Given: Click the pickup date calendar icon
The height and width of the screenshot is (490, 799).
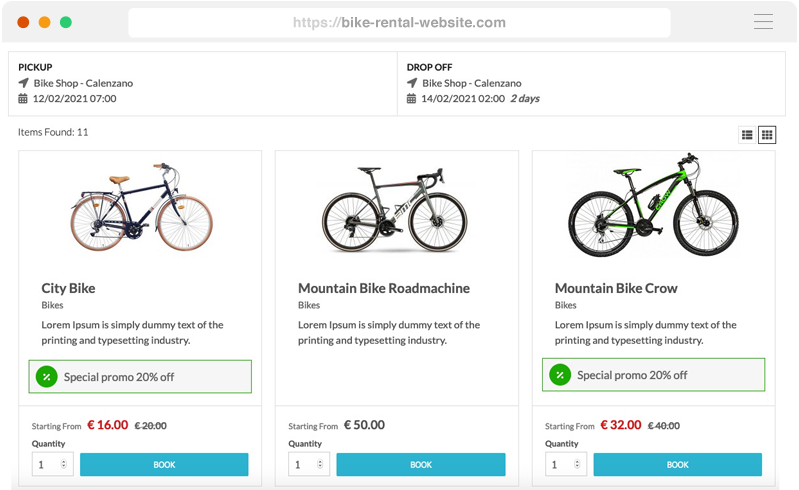Looking at the screenshot, I should pyautogui.click(x=24, y=99).
